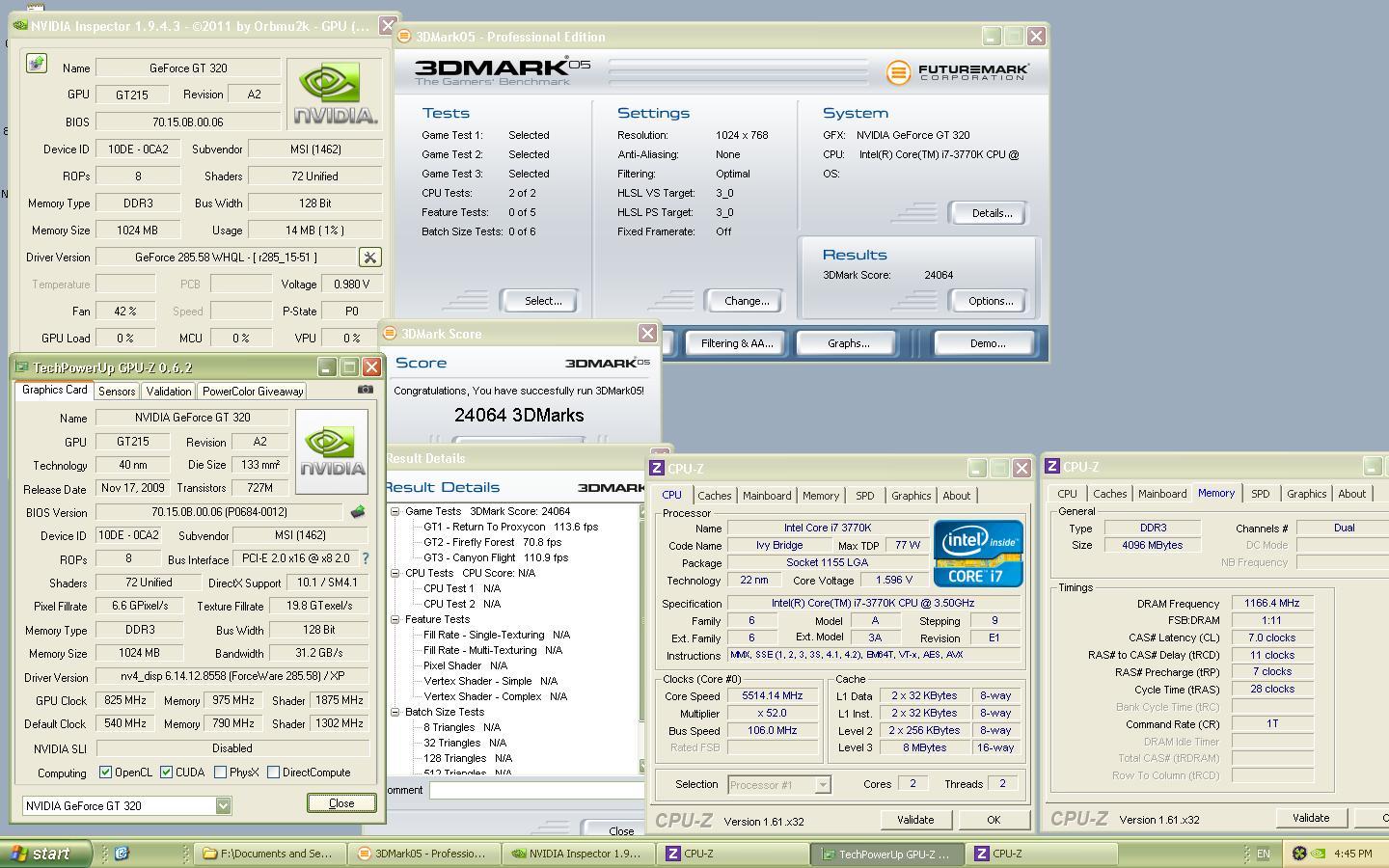Click the Comment input field
This screenshot has width=1389, height=868.
pyautogui.click(x=536, y=790)
